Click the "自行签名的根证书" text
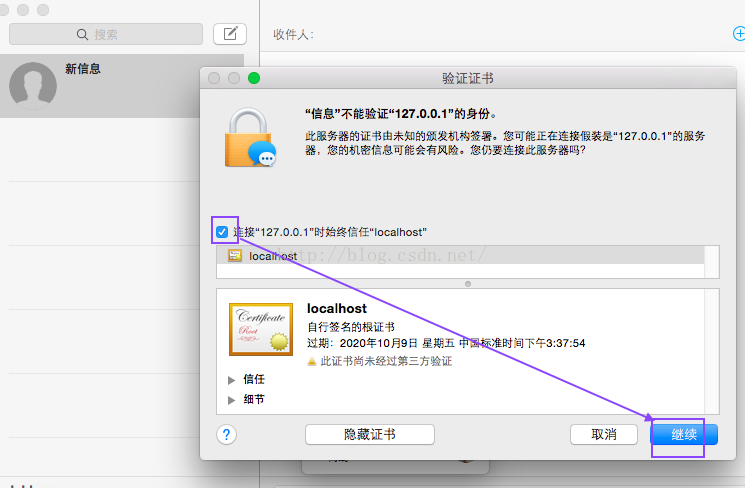The image size is (745, 488). pyautogui.click(x=351, y=327)
